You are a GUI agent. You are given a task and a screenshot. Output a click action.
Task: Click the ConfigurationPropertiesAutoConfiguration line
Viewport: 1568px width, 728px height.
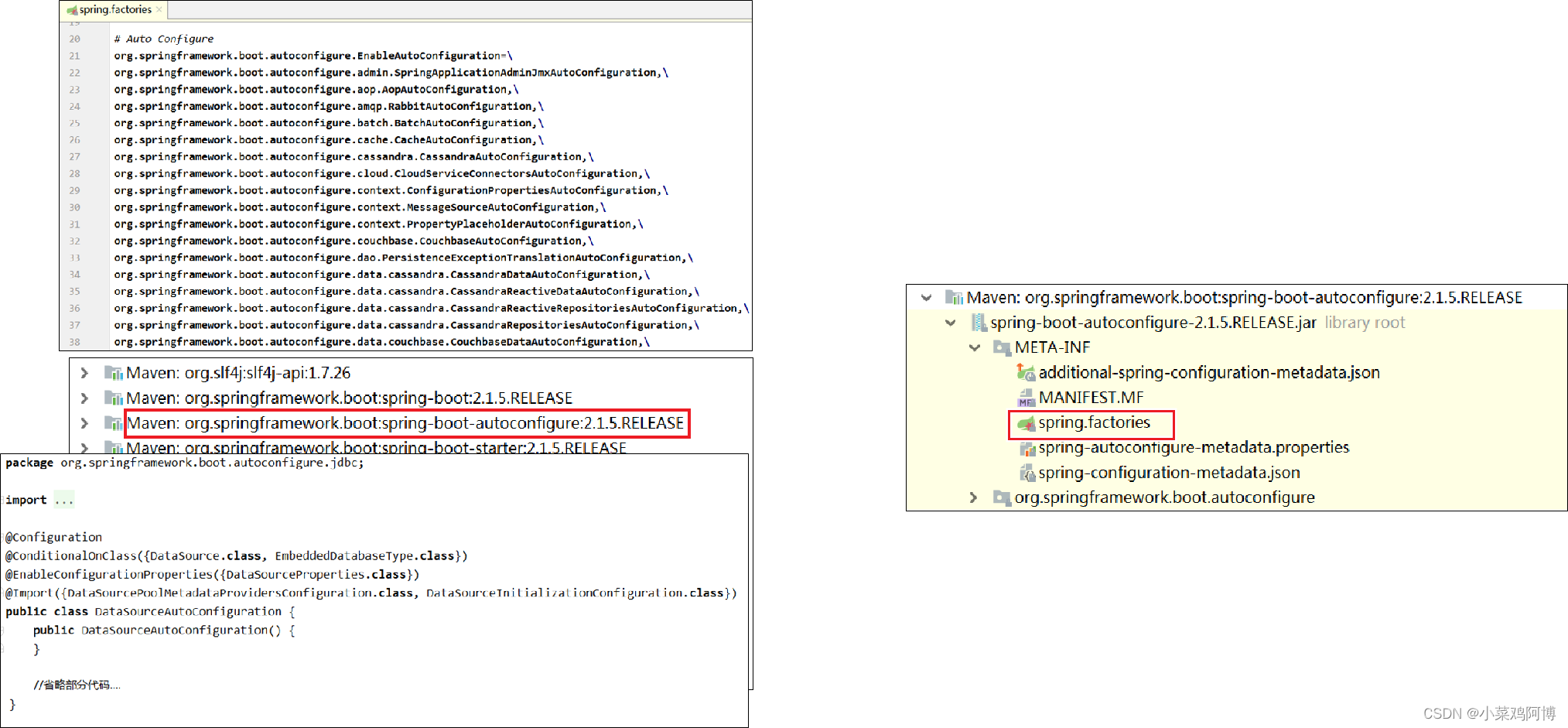tap(391, 191)
